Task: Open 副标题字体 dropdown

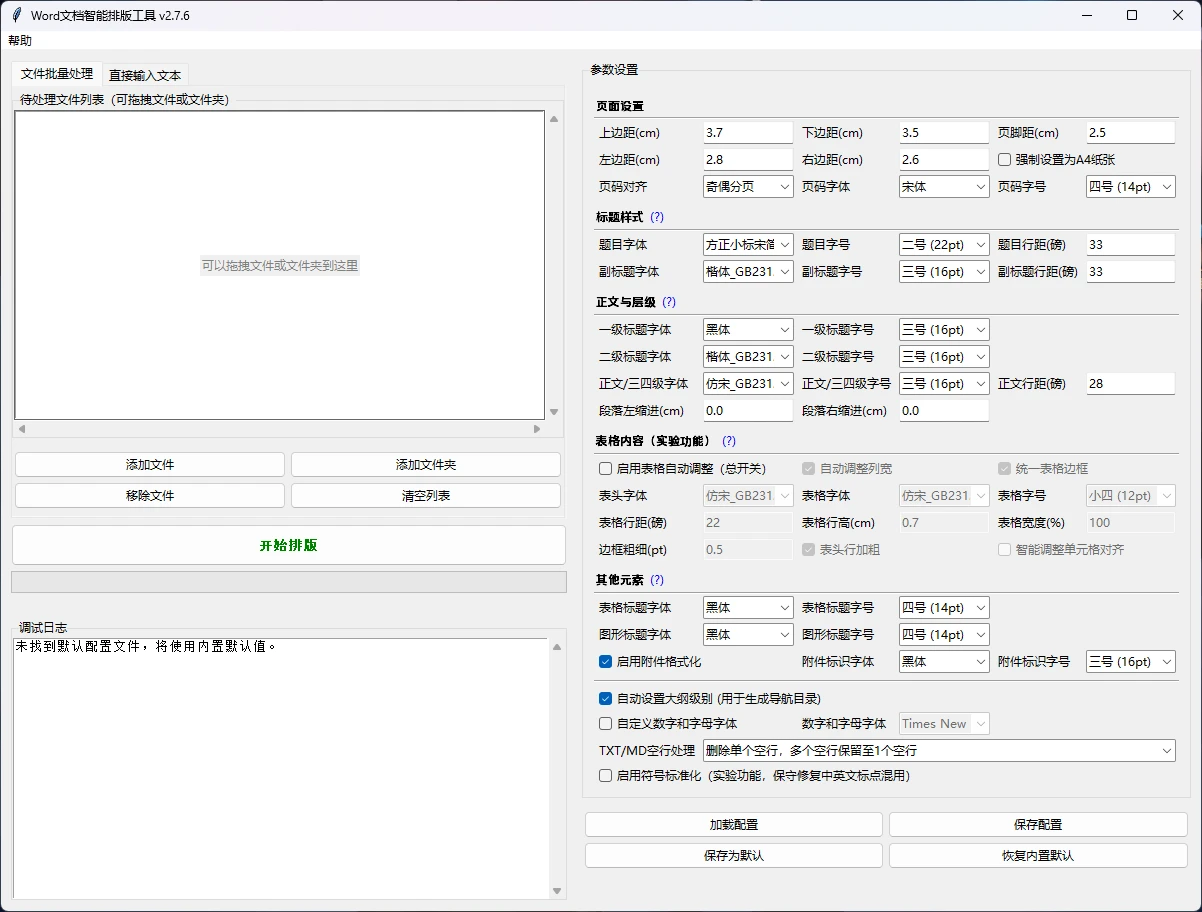Action: click(748, 271)
